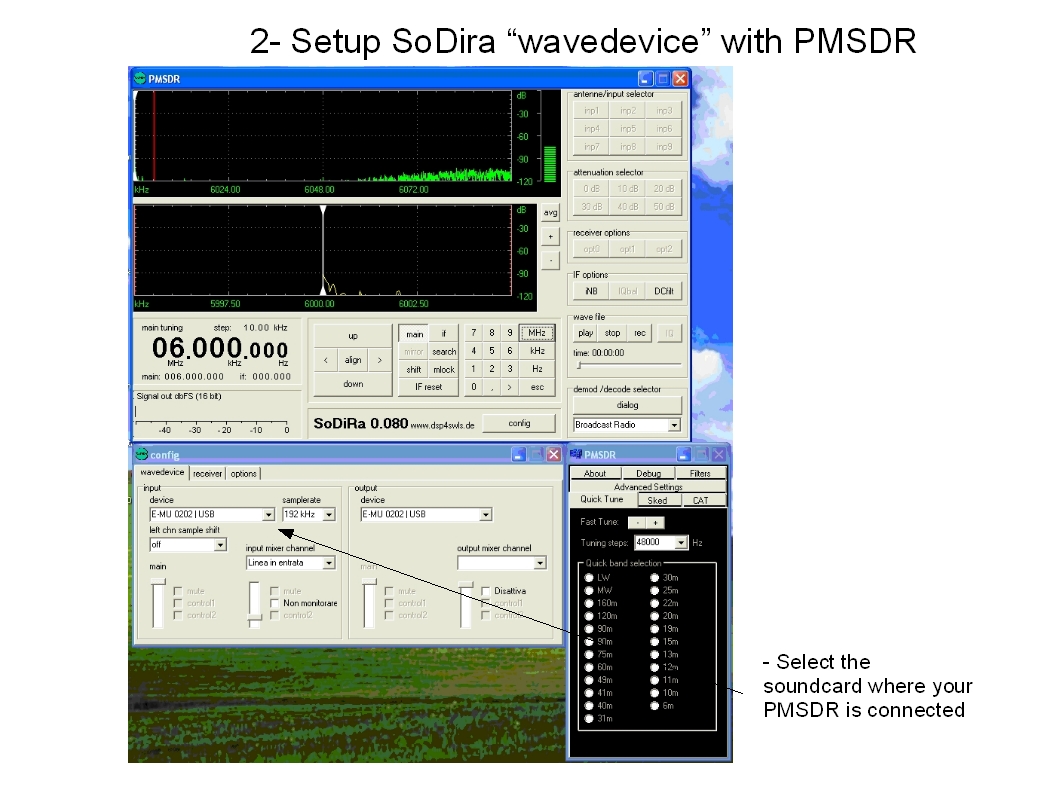This screenshot has width=1058, height=794.
Task: Click Fast Tune minus button
Action: (x=636, y=523)
